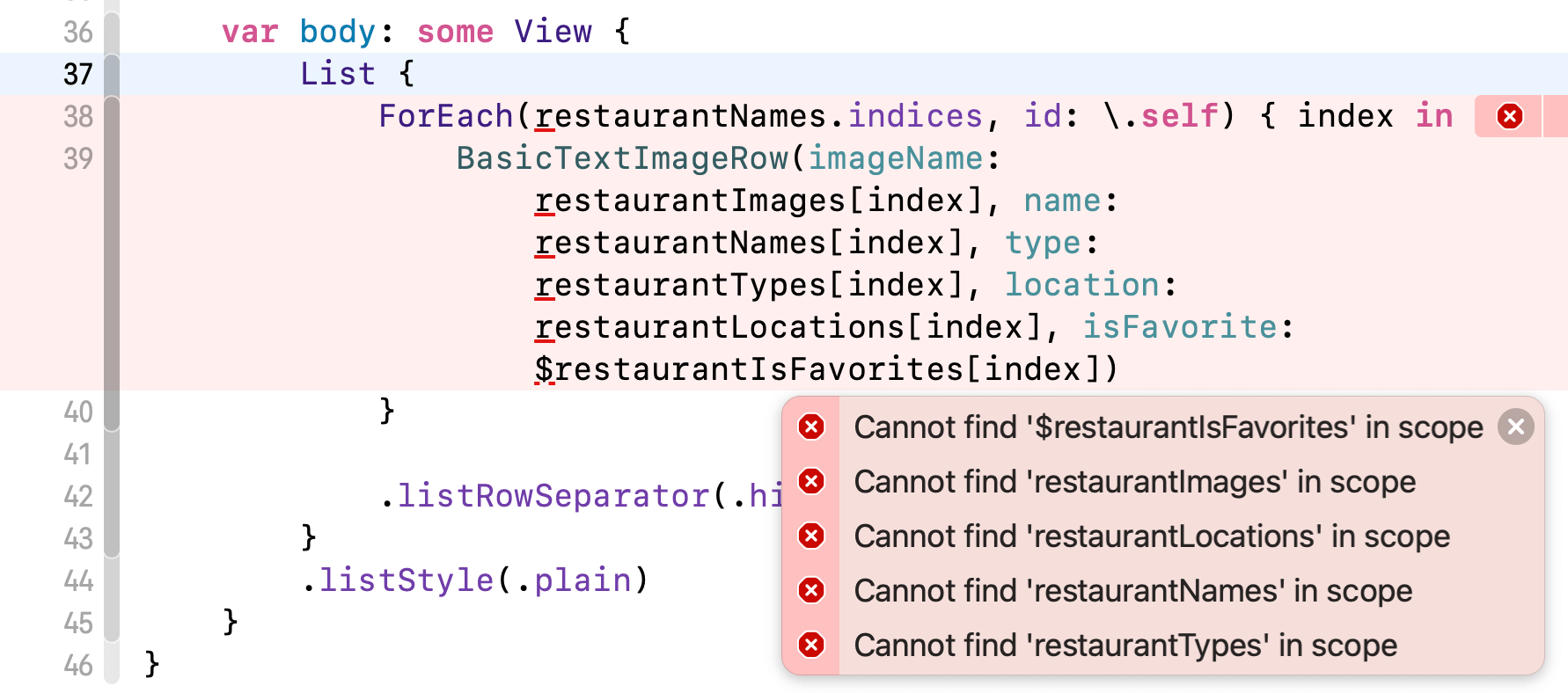Viewport: 1568px width, 693px height.
Task: Fold the body block using the ribbon at line 36
Action: coord(112,32)
